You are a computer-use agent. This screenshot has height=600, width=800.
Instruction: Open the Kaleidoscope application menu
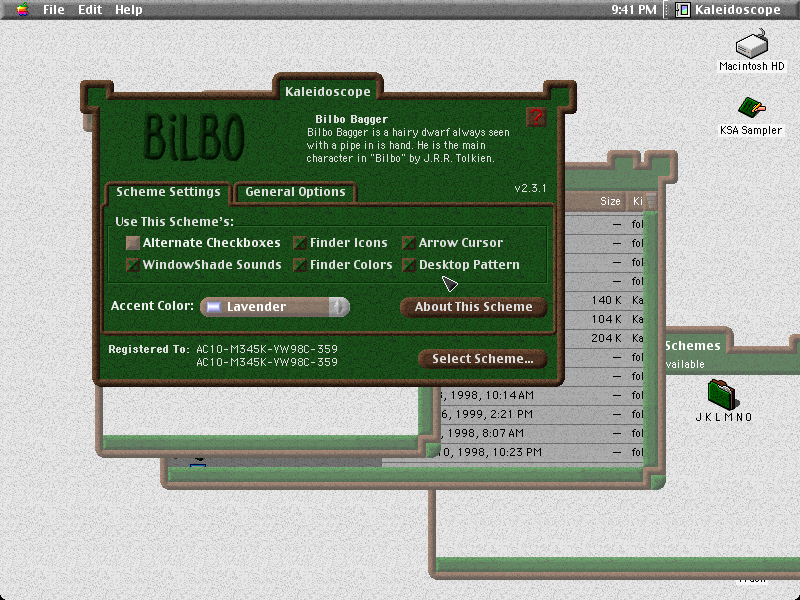point(728,10)
